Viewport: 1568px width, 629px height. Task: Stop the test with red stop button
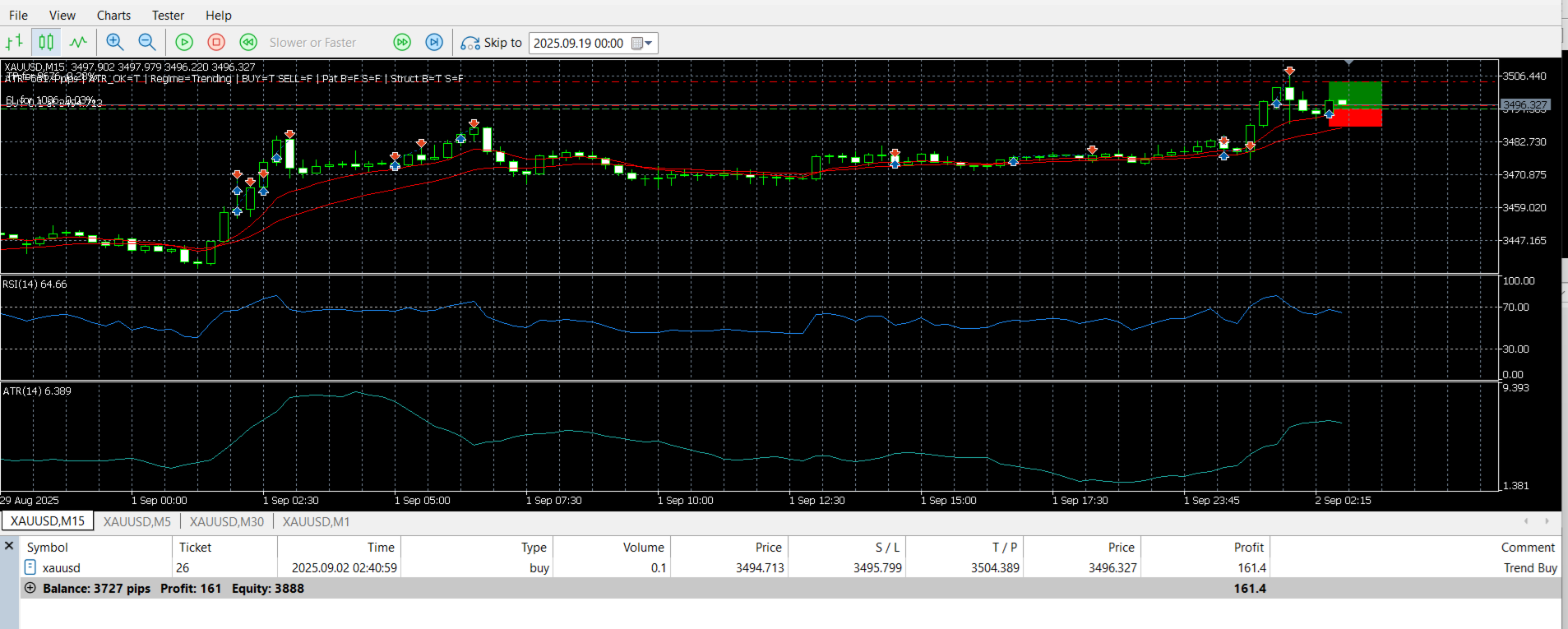point(216,42)
